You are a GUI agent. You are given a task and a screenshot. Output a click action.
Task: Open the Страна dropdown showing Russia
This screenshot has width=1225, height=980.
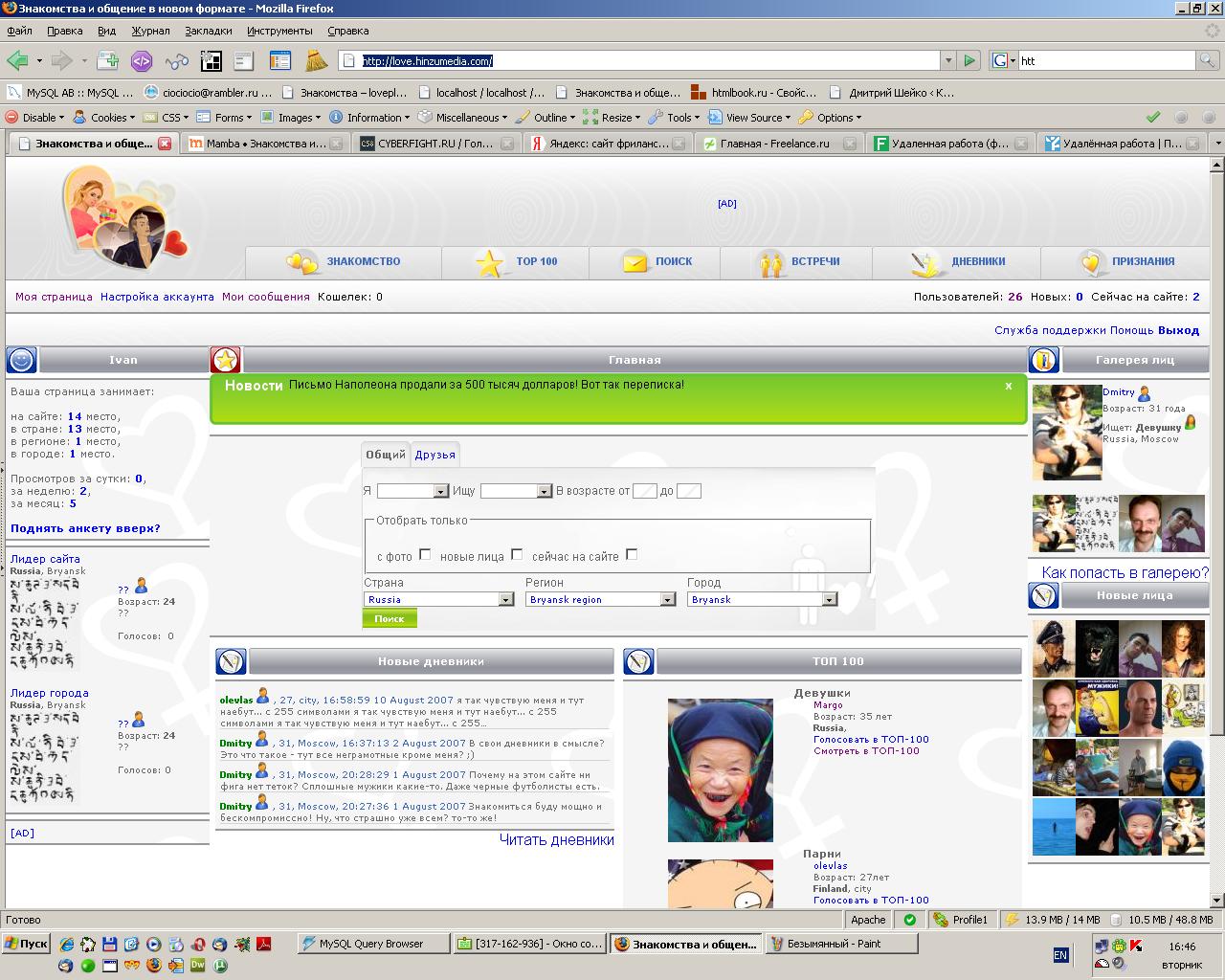pyautogui.click(x=439, y=599)
